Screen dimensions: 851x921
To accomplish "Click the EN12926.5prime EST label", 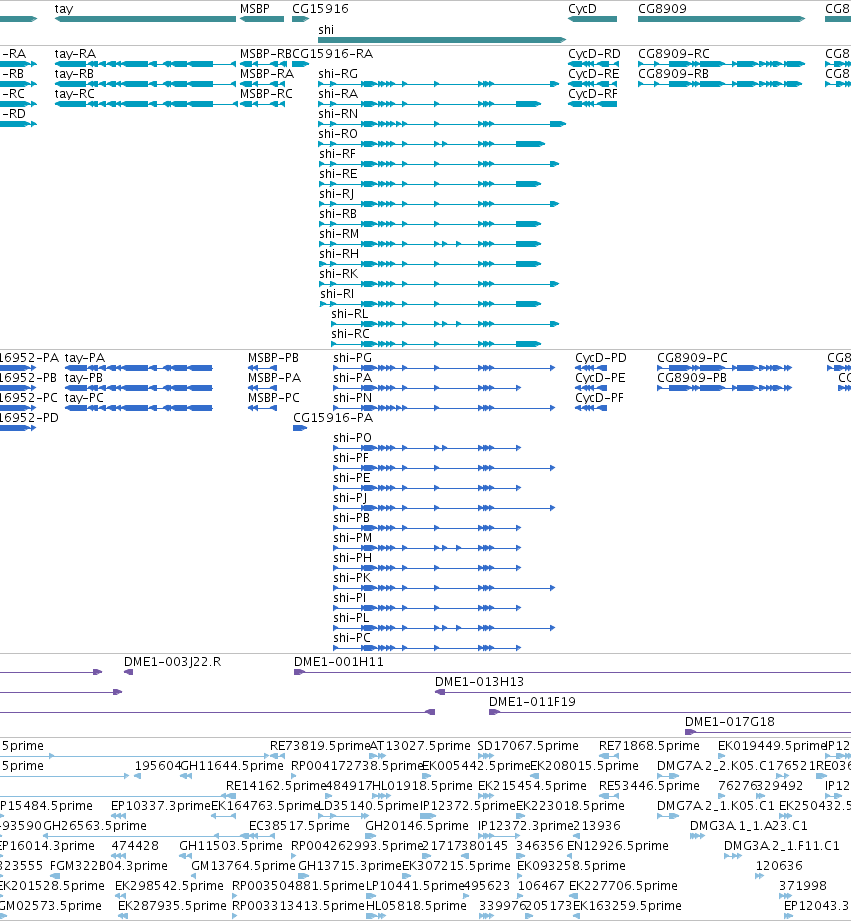I will pyautogui.click(x=618, y=846).
